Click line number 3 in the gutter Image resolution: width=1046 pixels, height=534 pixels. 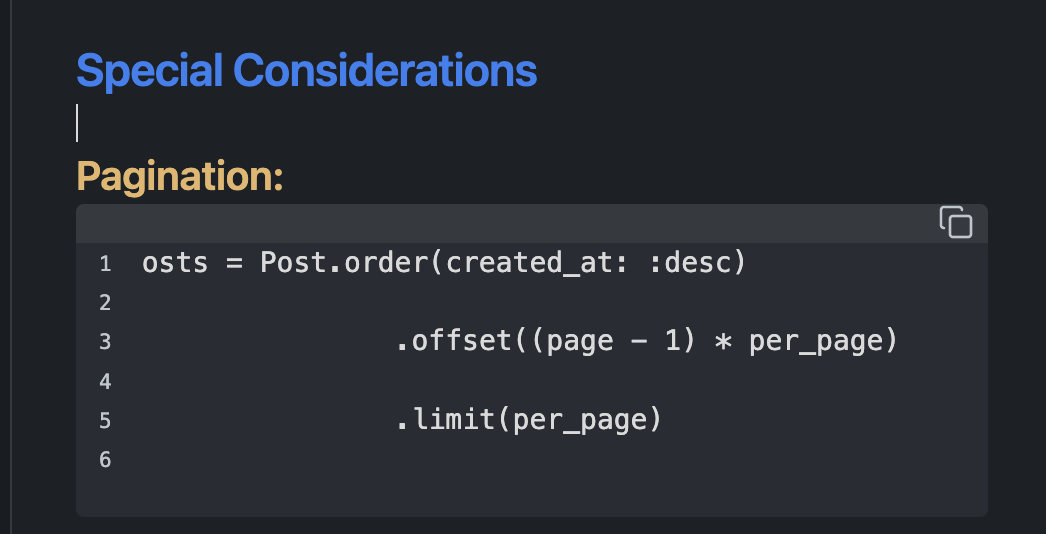105,342
